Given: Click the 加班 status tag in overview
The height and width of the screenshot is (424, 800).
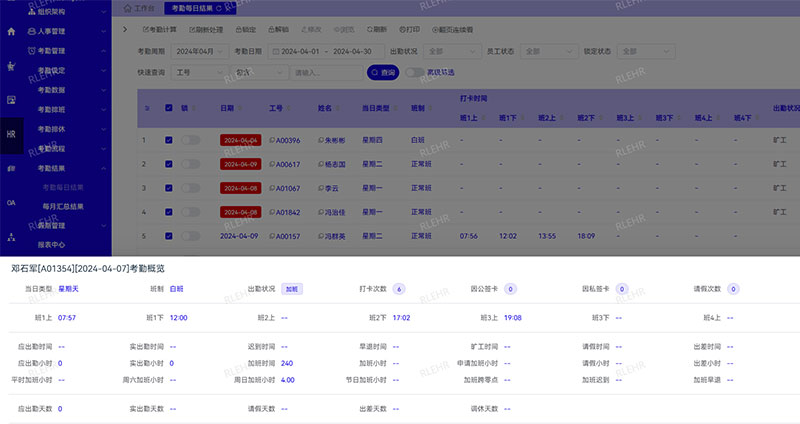Looking at the screenshot, I should tap(292, 289).
